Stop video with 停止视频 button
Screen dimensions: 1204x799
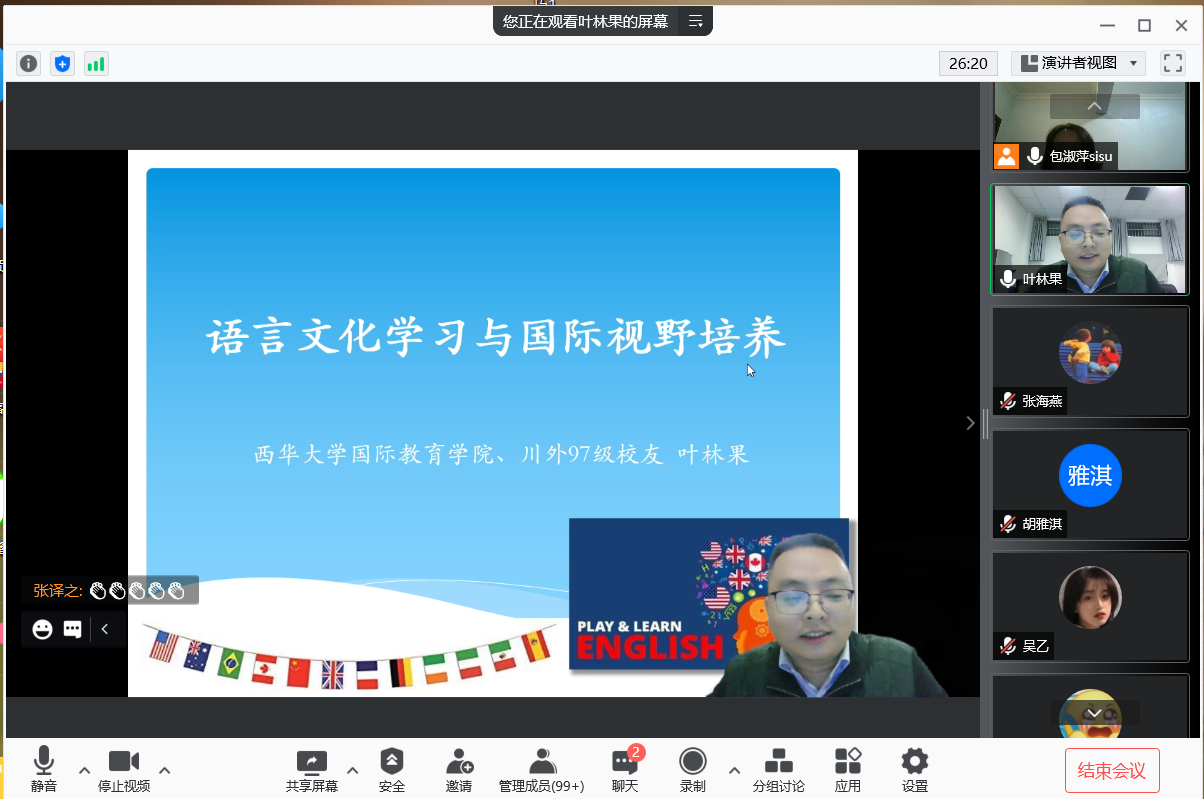pos(124,770)
